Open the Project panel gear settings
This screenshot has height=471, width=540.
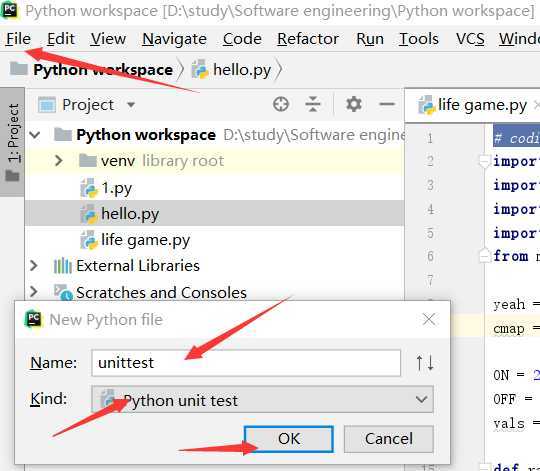click(x=354, y=104)
